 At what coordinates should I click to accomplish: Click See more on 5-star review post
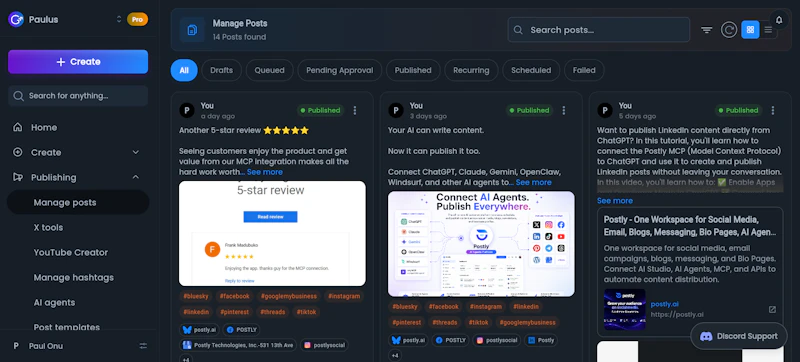265,172
